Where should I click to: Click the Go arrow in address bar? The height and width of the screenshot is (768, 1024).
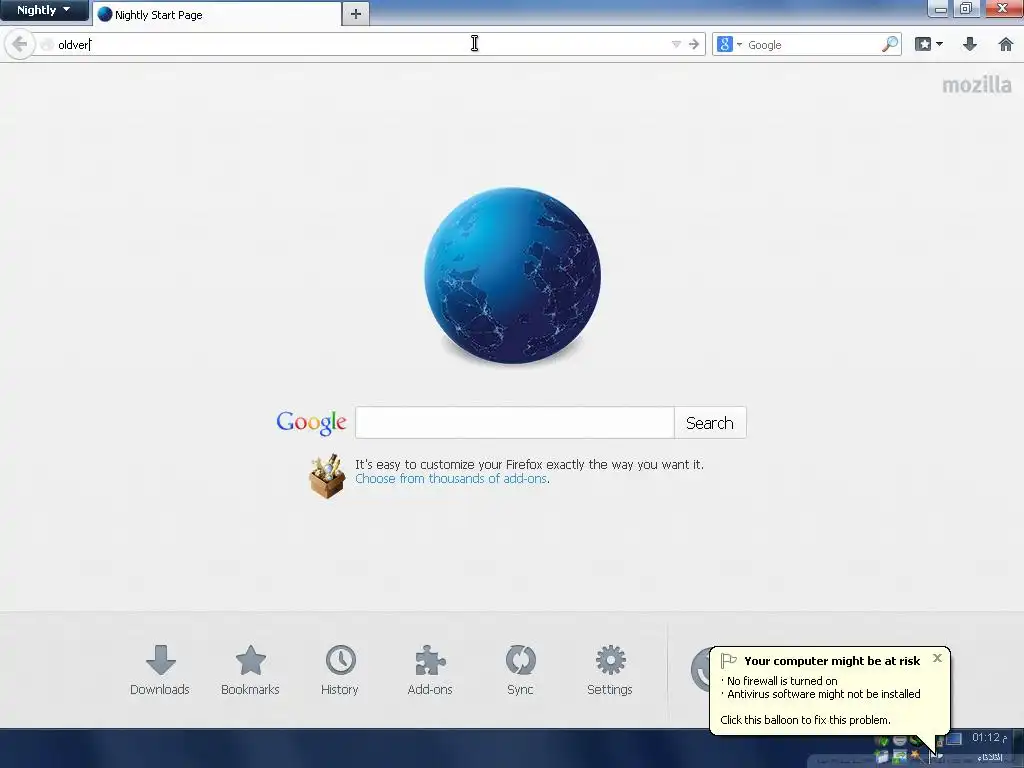point(694,44)
